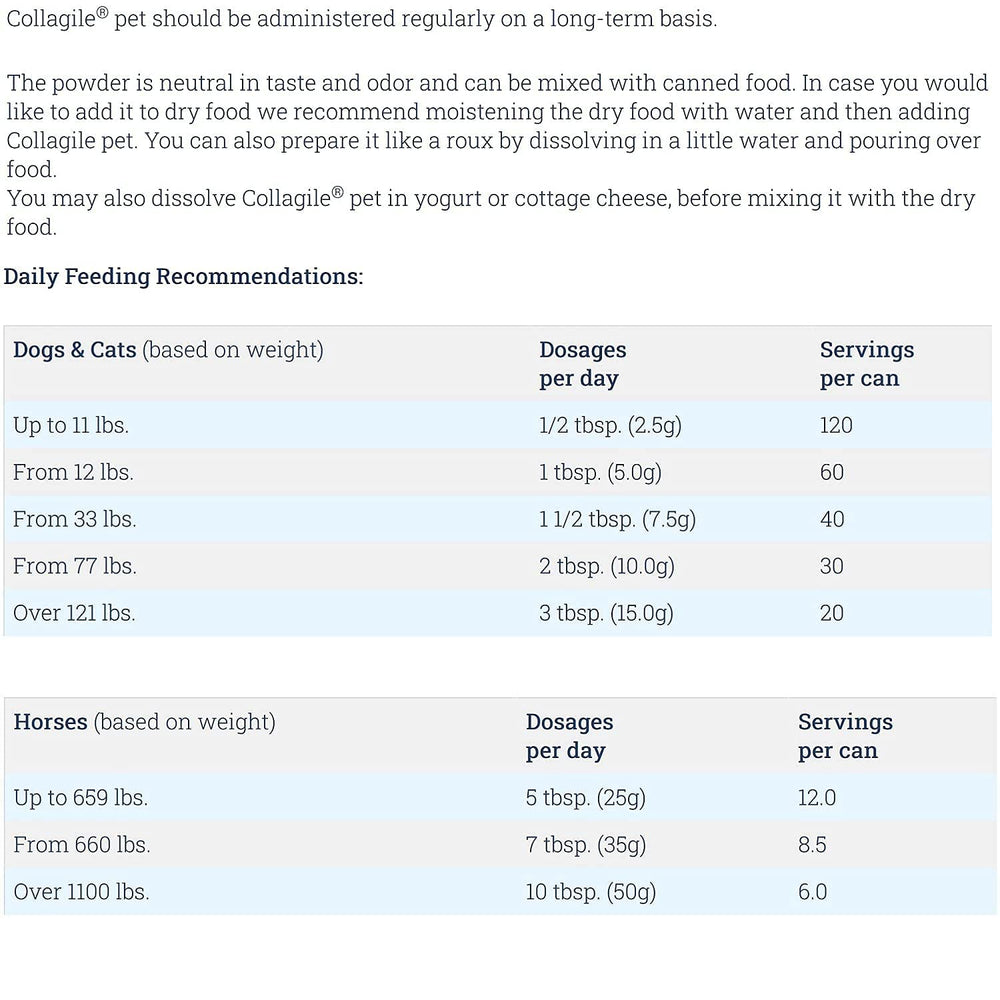Select the Over 1100 lbs. row
The image size is (1000, 1000).
tap(500, 892)
